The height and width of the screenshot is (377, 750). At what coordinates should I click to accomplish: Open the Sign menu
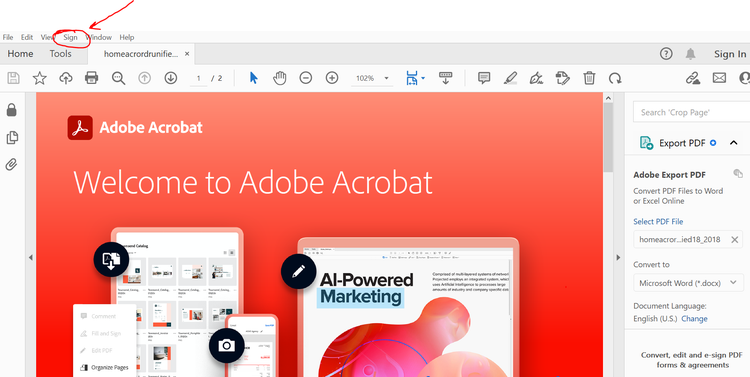(70, 37)
